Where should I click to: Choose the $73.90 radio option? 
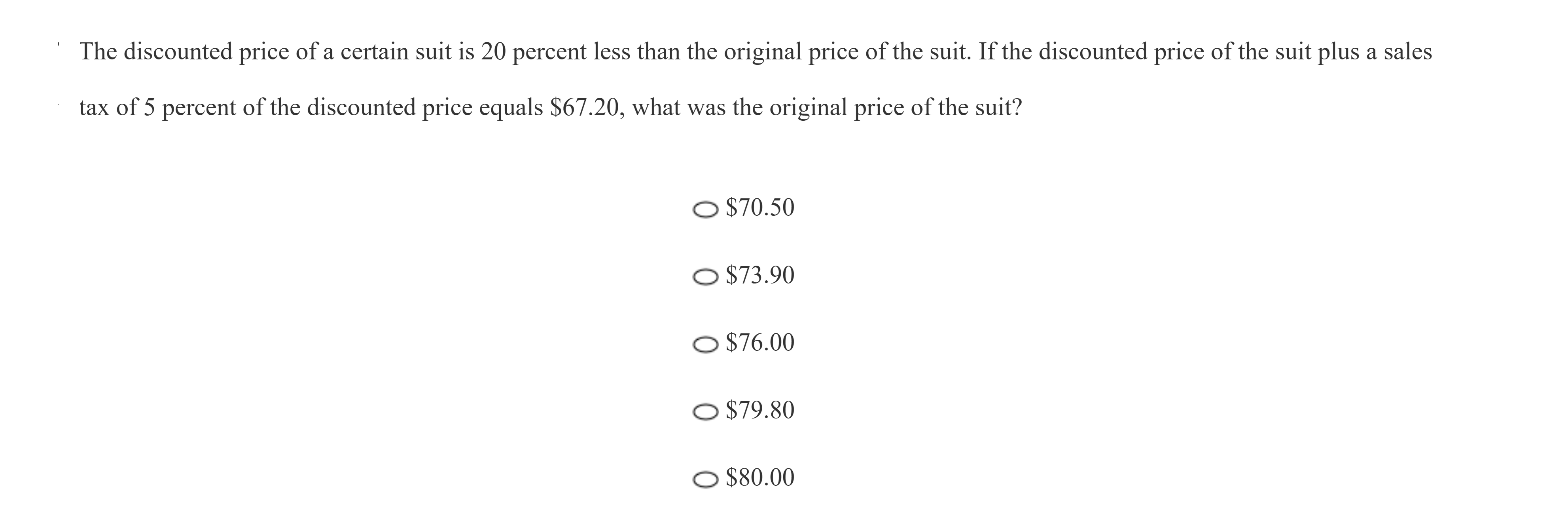705,277
